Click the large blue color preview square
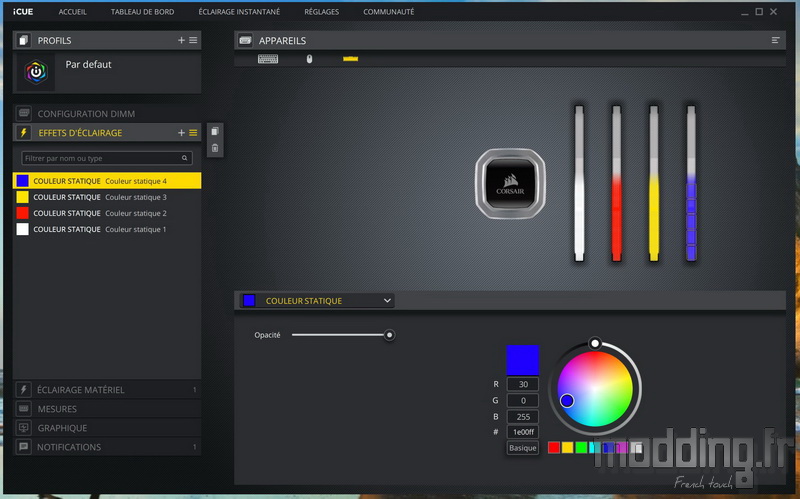800x499 pixels. click(522, 360)
